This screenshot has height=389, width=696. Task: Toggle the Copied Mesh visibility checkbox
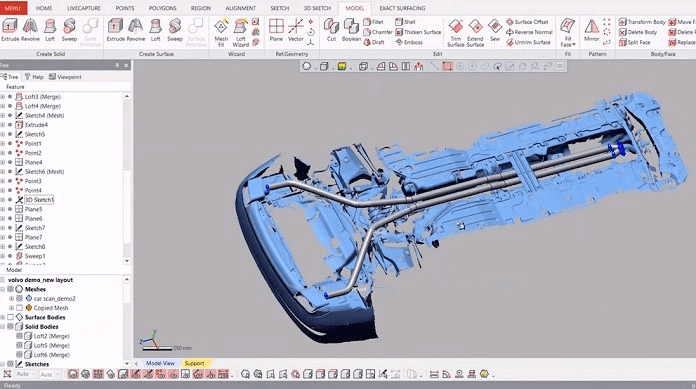tap(19, 308)
